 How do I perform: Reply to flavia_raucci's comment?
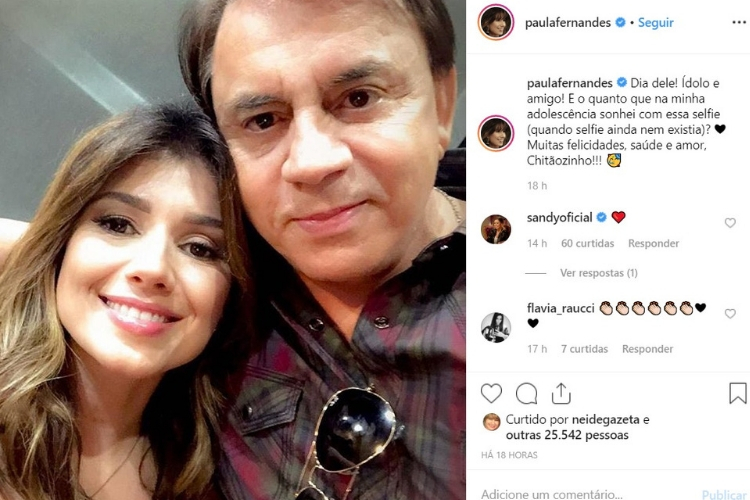pos(647,349)
